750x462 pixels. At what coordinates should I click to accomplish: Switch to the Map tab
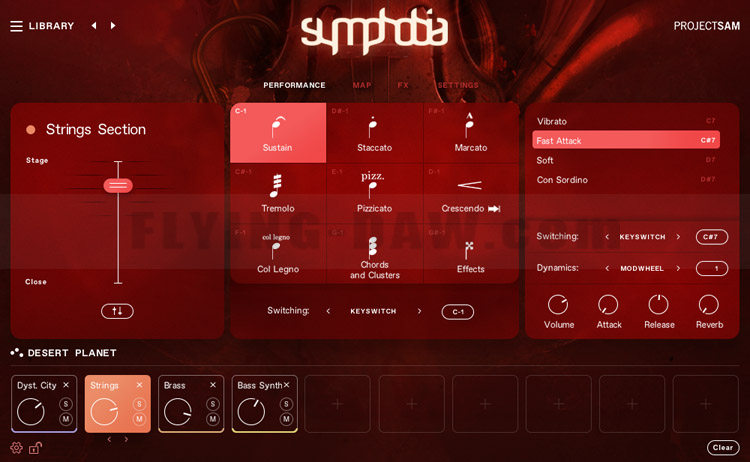pyautogui.click(x=362, y=85)
